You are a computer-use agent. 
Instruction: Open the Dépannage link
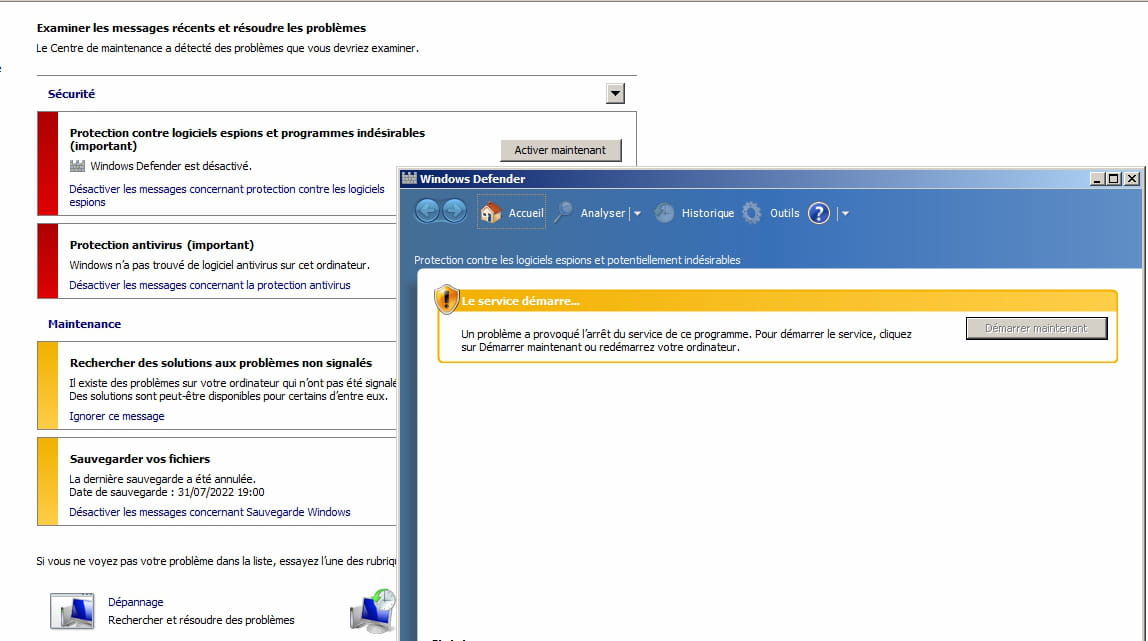[135, 601]
